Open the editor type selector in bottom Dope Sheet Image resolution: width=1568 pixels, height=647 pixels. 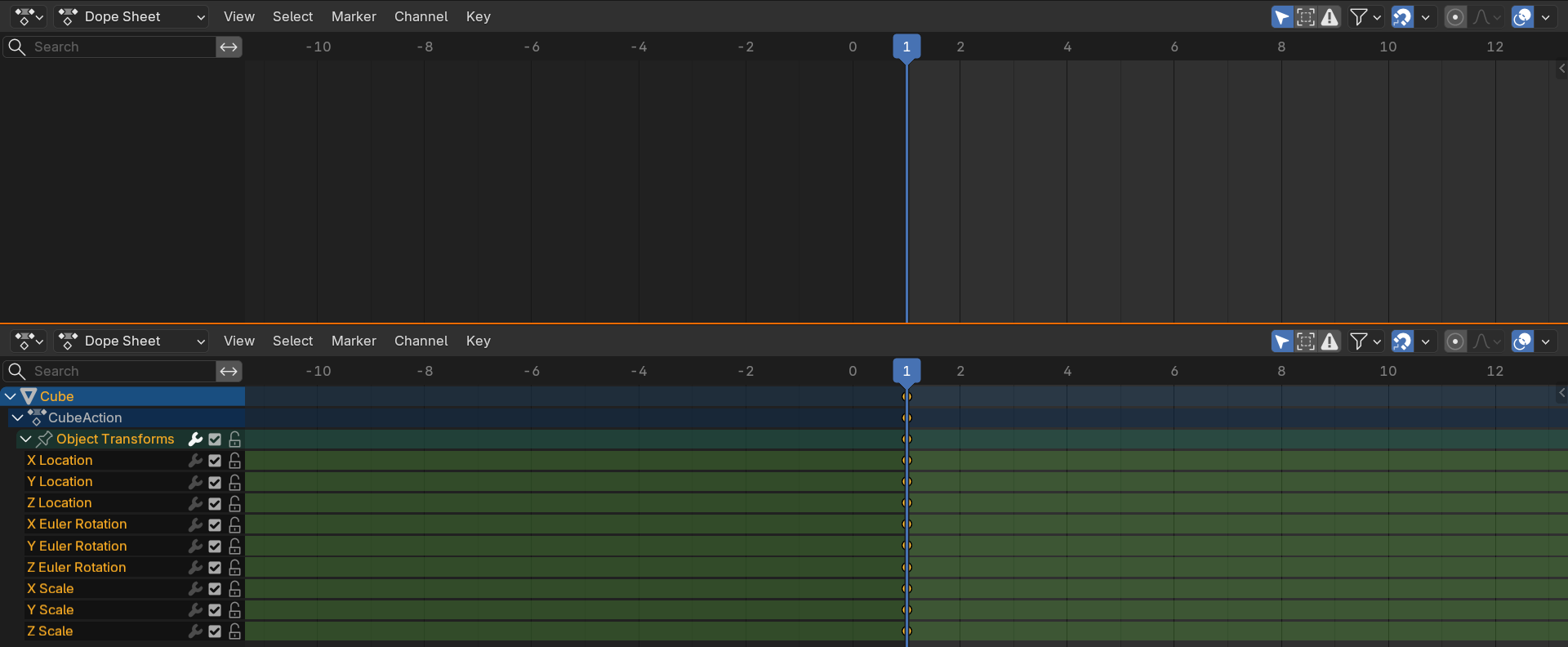point(29,341)
